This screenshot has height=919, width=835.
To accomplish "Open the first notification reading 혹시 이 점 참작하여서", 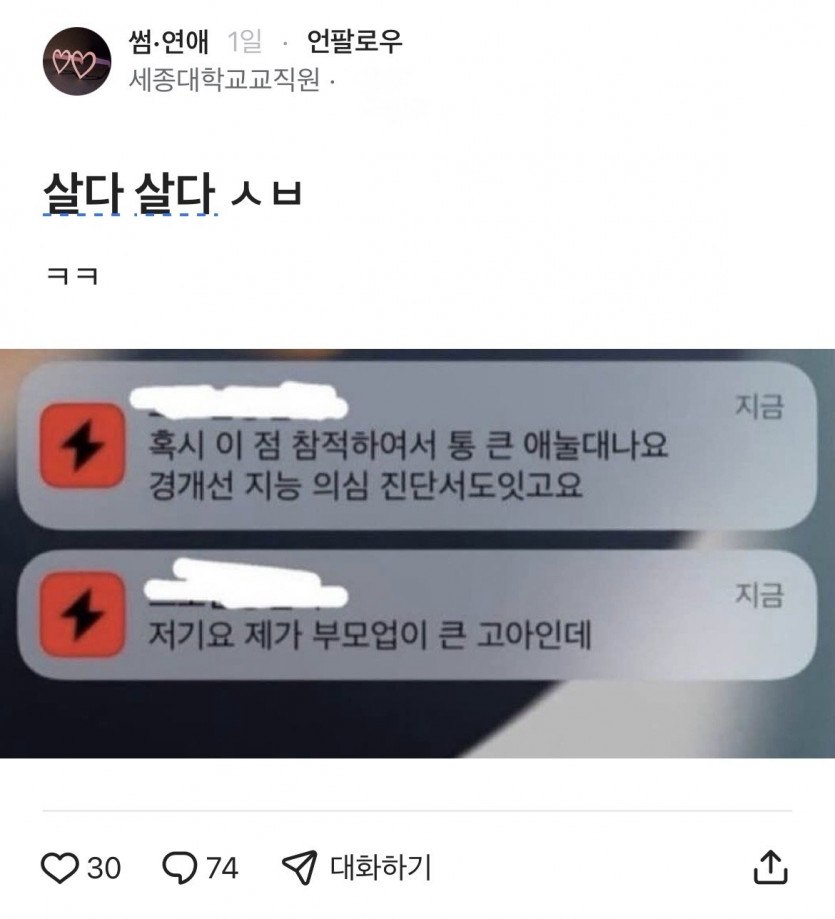I will [417, 445].
